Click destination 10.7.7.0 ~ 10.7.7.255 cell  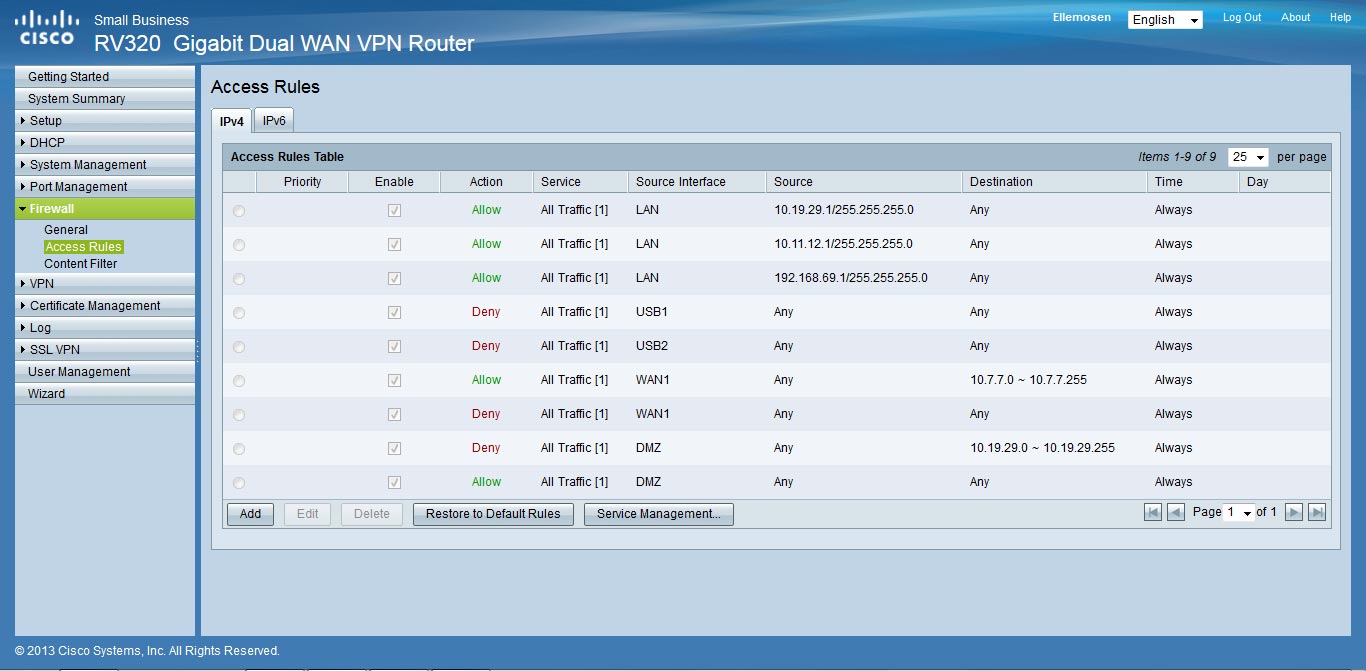[1028, 380]
